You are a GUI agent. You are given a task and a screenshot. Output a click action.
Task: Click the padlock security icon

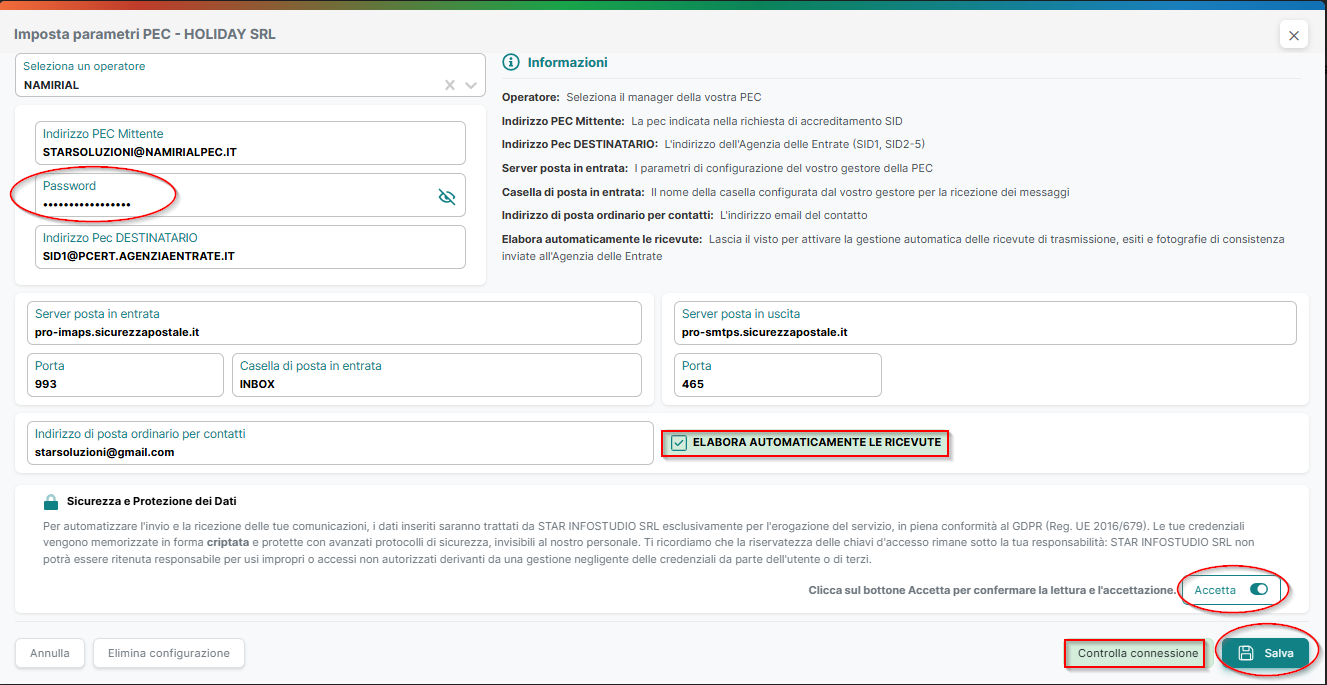tap(51, 502)
